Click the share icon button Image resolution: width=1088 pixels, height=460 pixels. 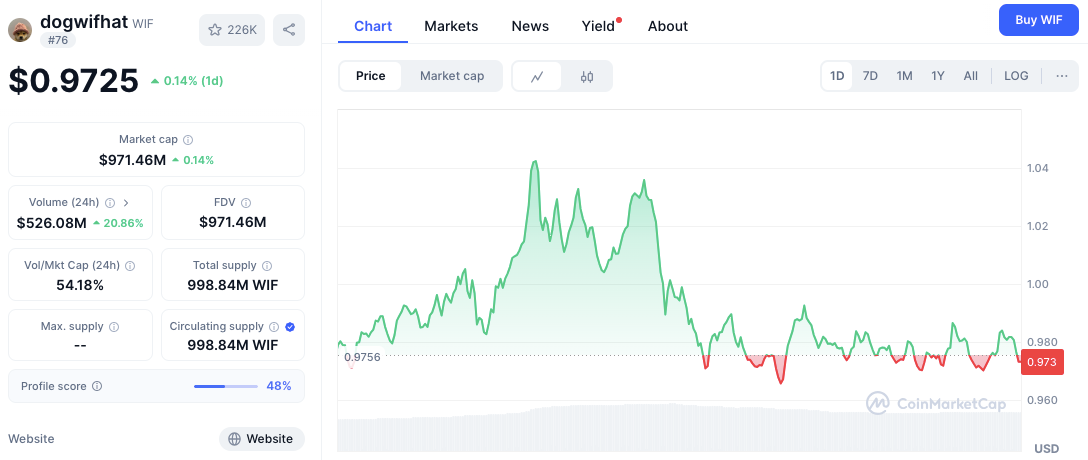[289, 30]
